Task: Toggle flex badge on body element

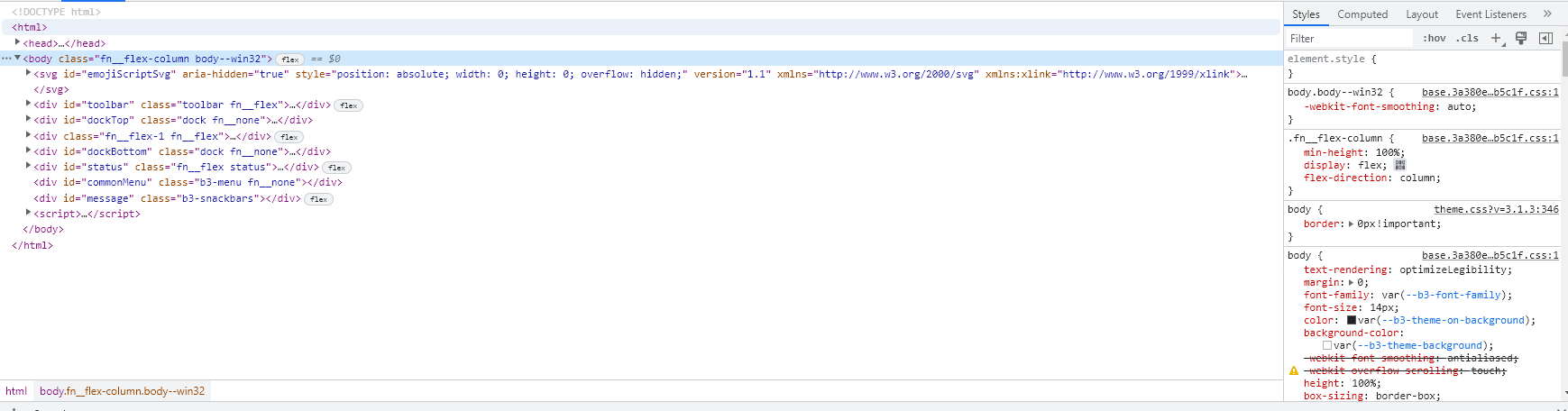Action: pyautogui.click(x=289, y=59)
